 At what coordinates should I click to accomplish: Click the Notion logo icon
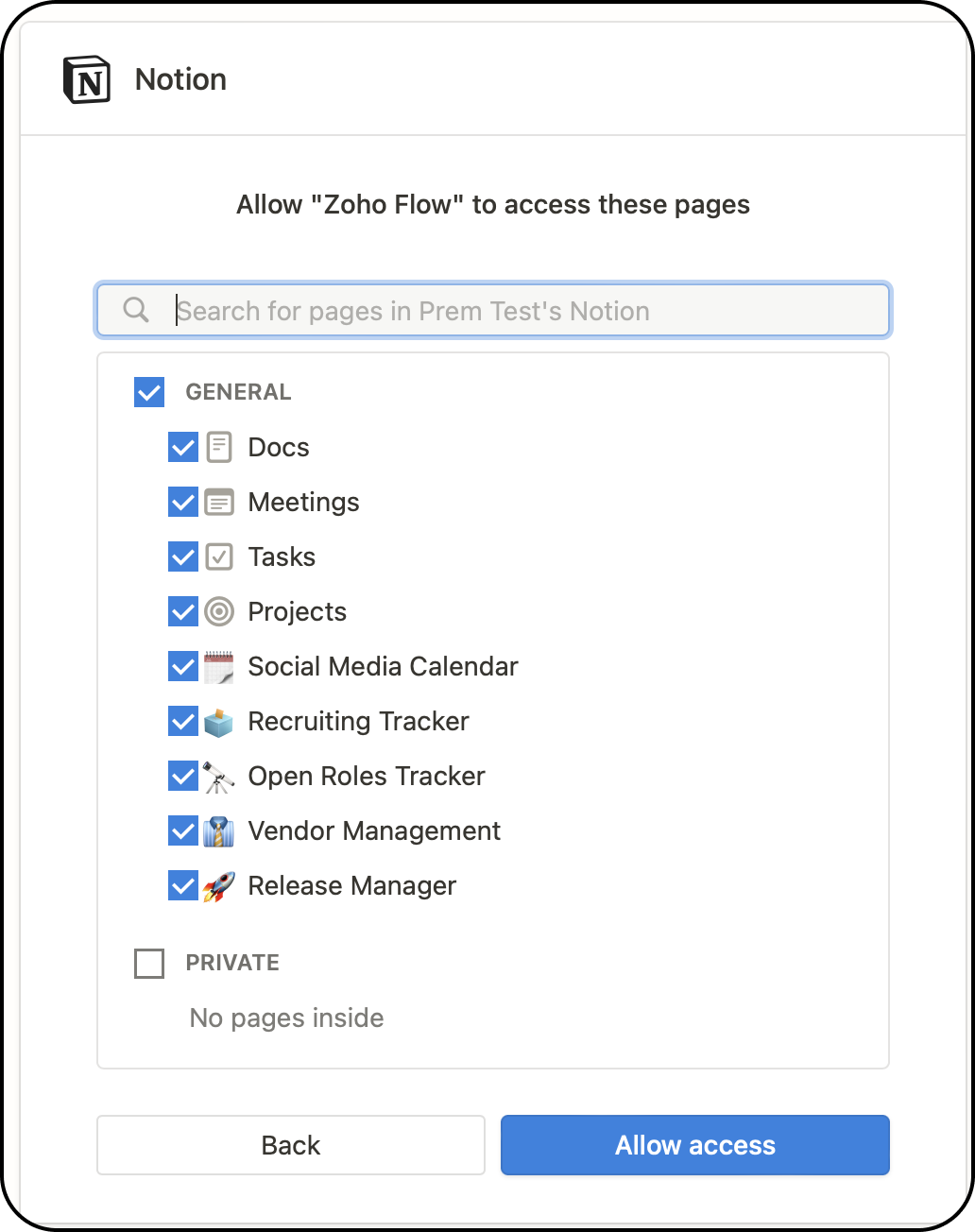87,79
